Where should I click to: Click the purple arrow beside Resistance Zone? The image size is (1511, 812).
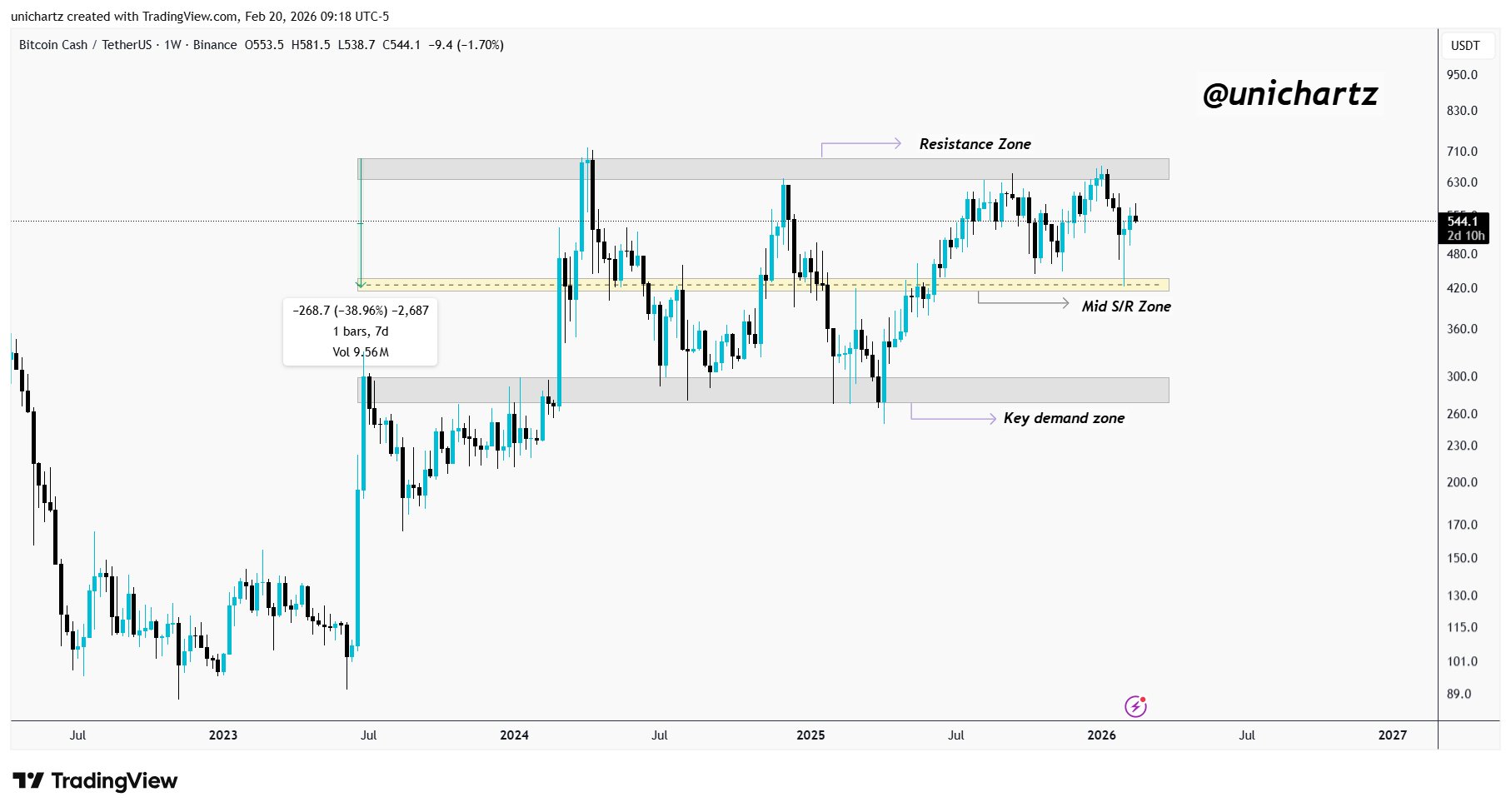860,145
